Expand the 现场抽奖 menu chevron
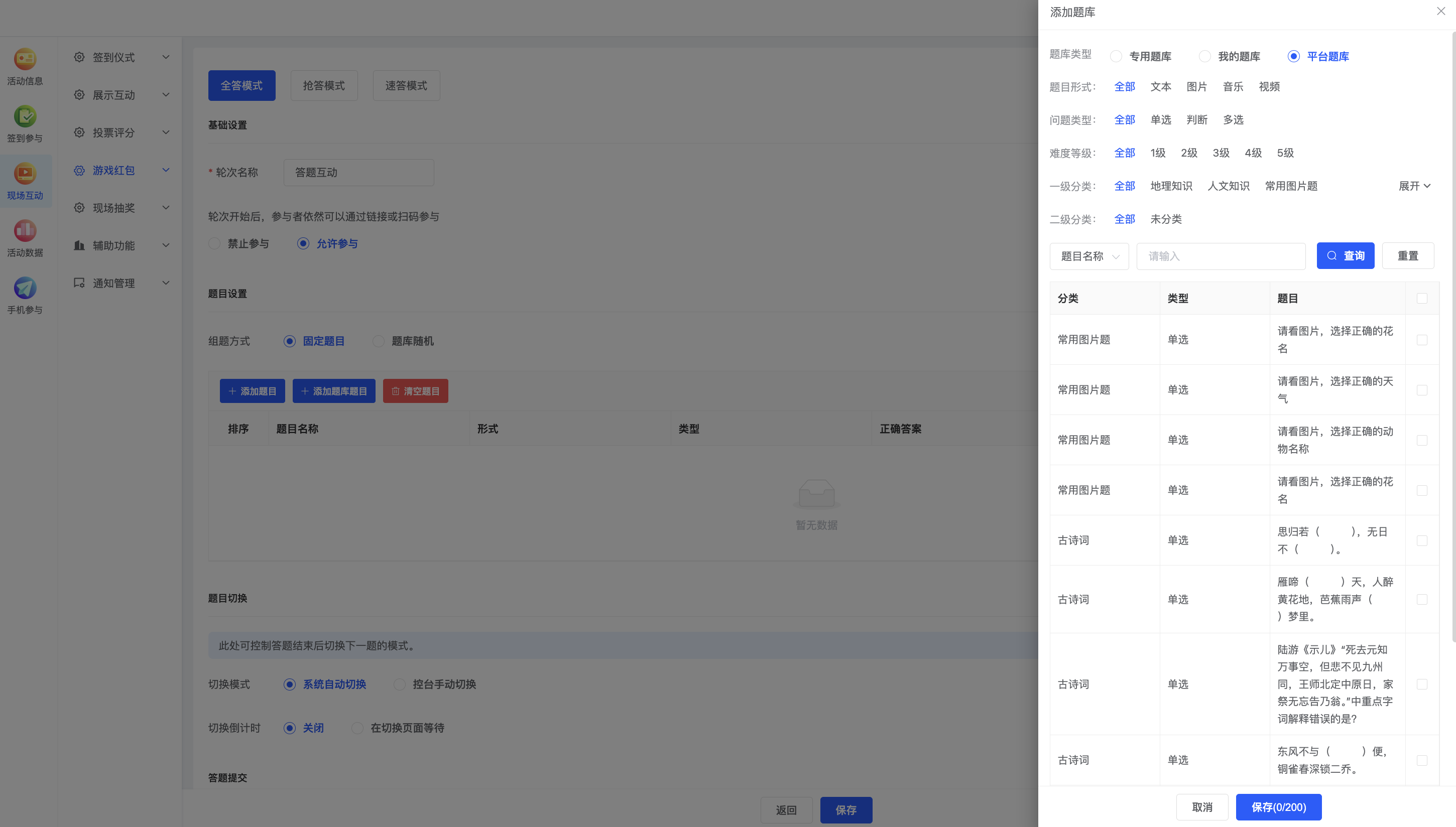Image resolution: width=1456 pixels, height=827 pixels. pyautogui.click(x=166, y=208)
